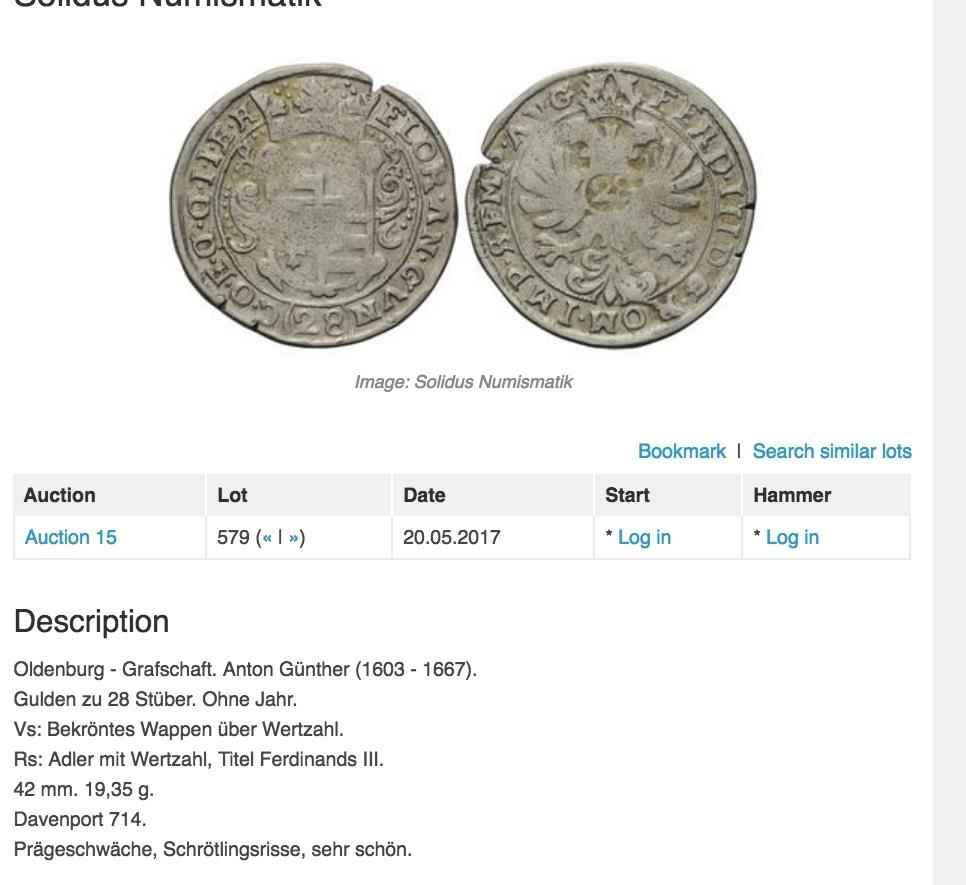The image size is (966, 885).
Task: Click the date 20.05.2017 cell
Action: (452, 537)
